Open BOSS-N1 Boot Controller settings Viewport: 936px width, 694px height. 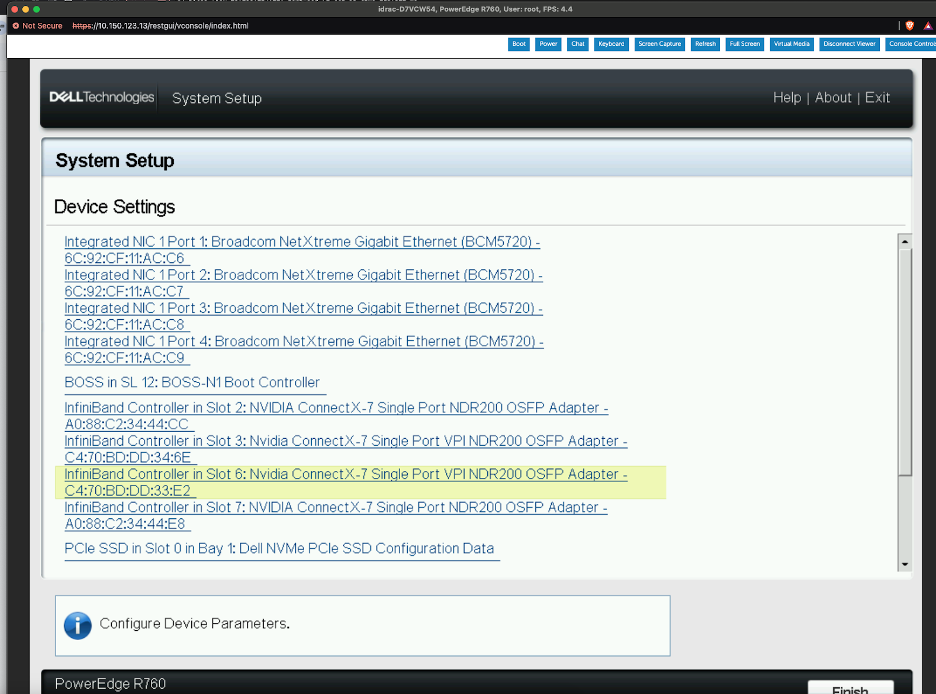[x=192, y=382]
